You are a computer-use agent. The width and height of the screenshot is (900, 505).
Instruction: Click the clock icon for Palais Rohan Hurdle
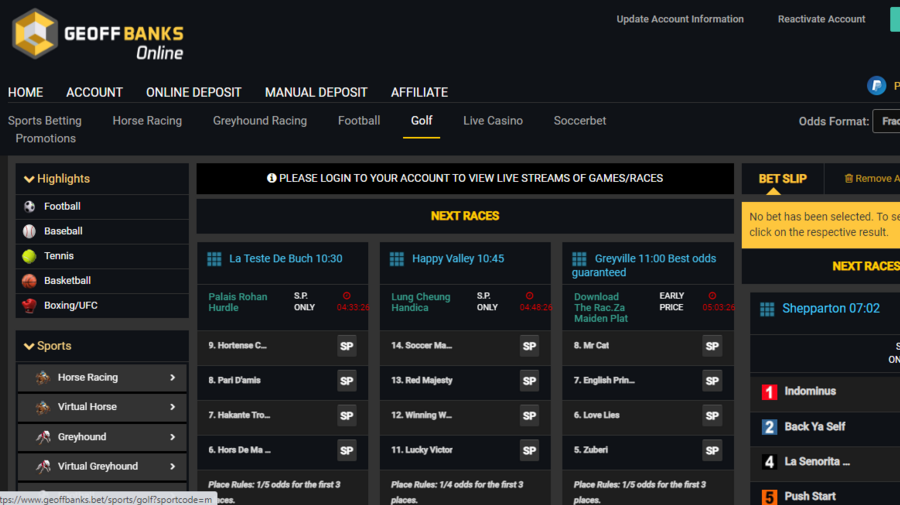tap(347, 296)
